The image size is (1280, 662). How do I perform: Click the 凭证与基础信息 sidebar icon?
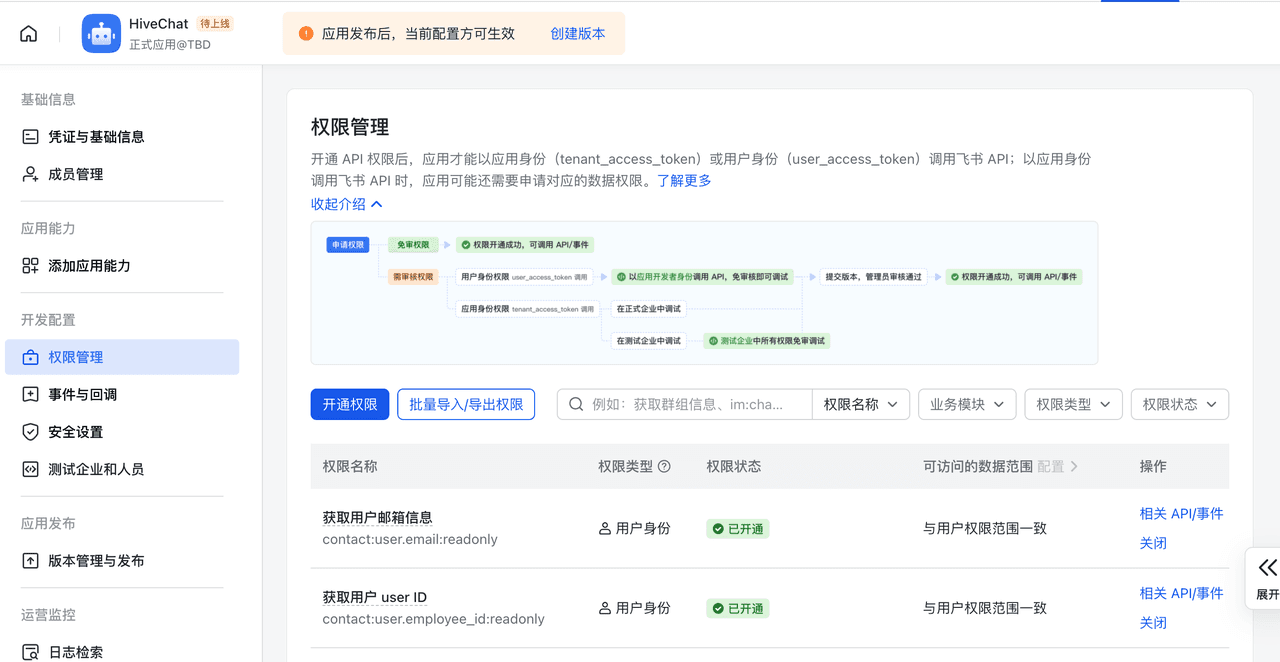pyautogui.click(x=30, y=137)
